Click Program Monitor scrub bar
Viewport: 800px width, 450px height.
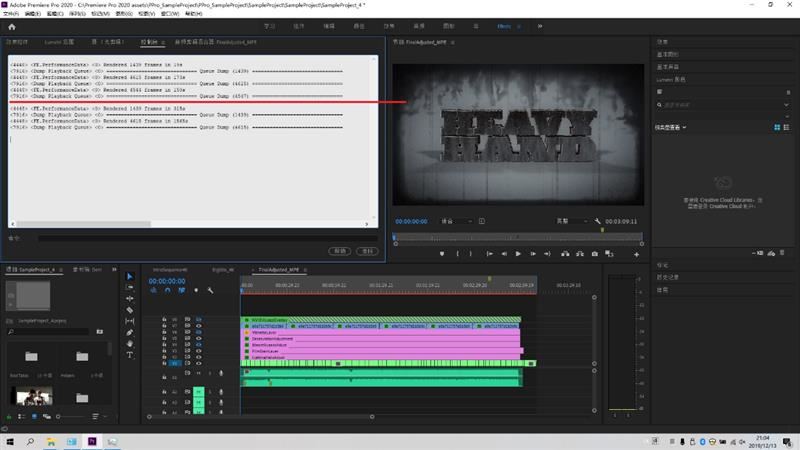pyautogui.click(x=518, y=237)
